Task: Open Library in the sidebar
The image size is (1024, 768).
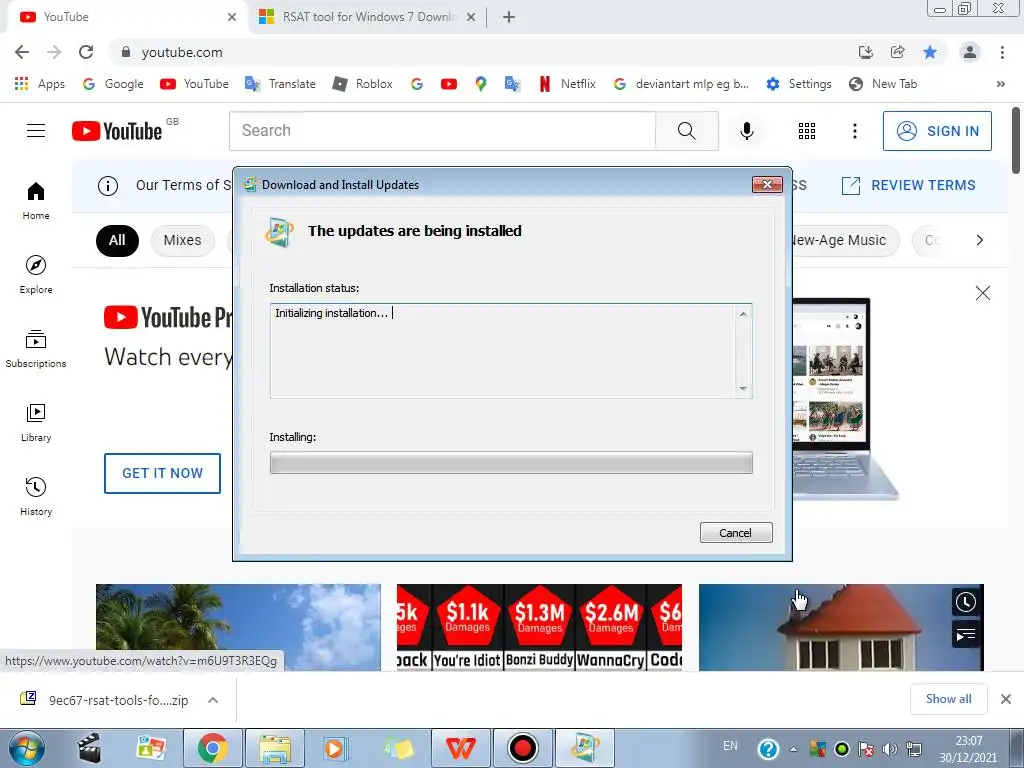Action: pos(36,423)
